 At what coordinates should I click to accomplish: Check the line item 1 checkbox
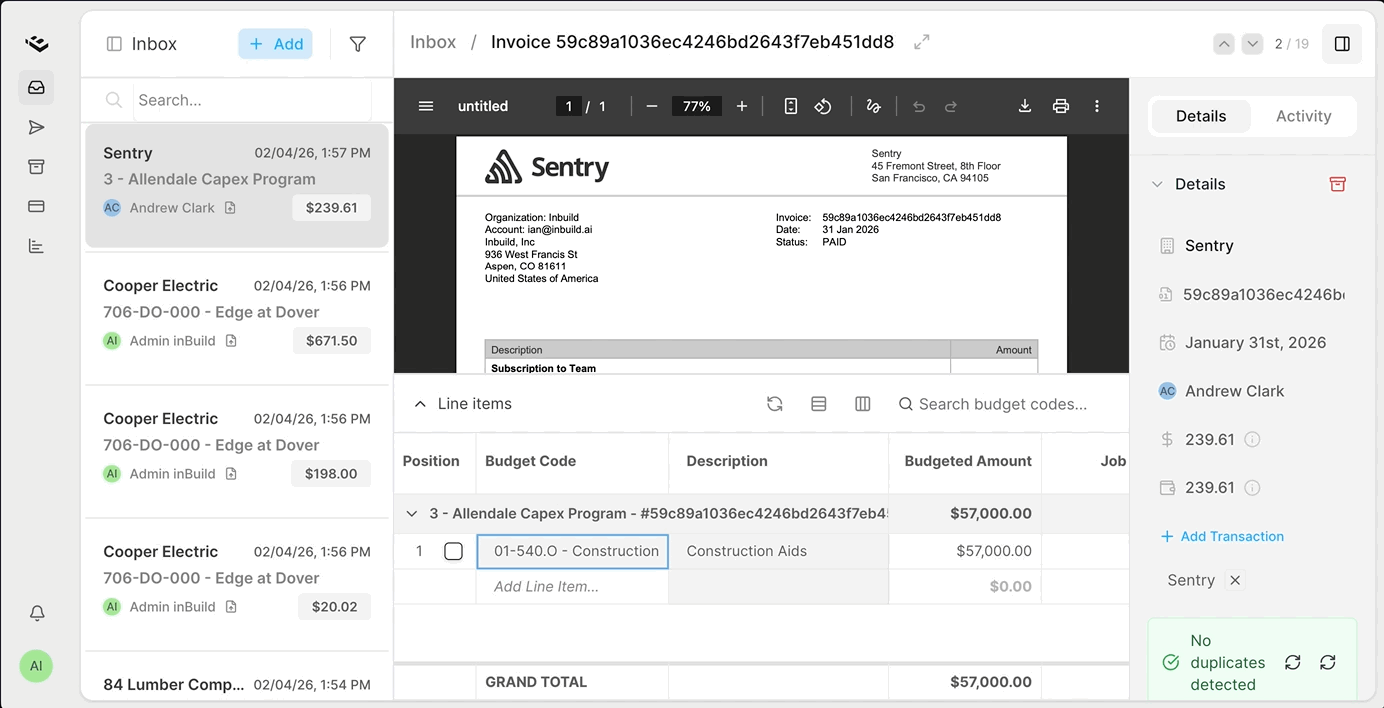point(453,551)
